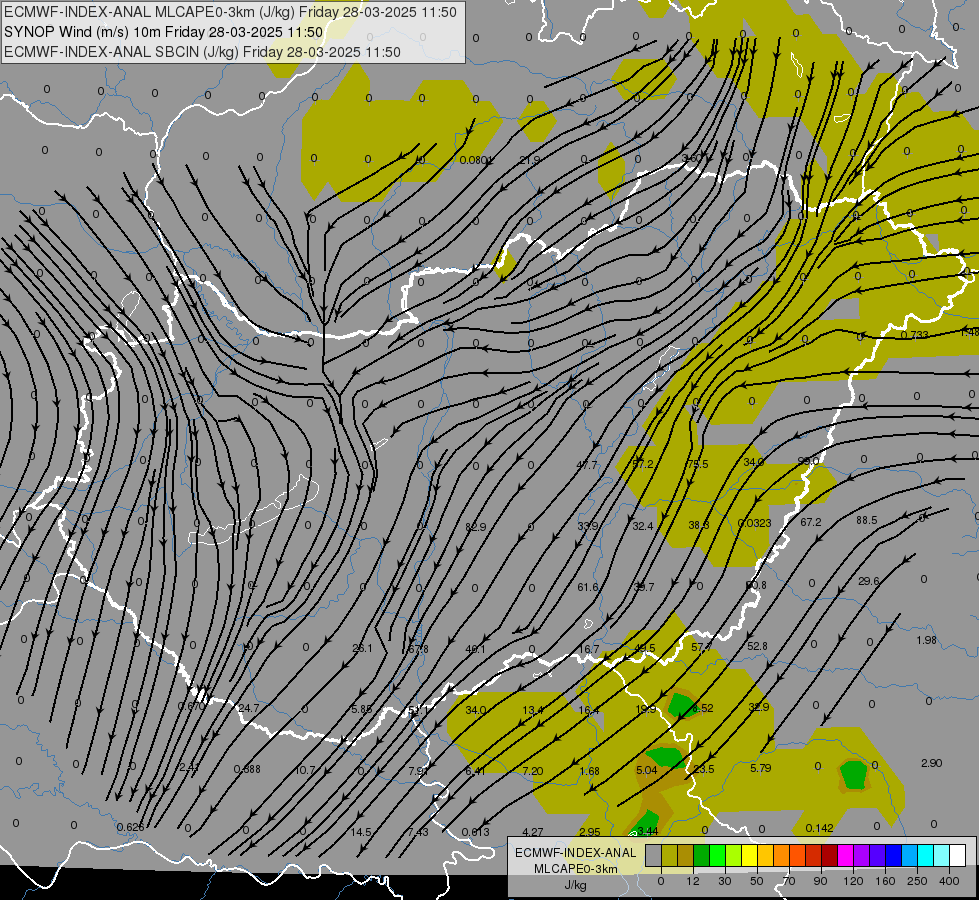Click the grid value 0.888 on the map
This screenshot has height=900, width=979.
pos(247,769)
